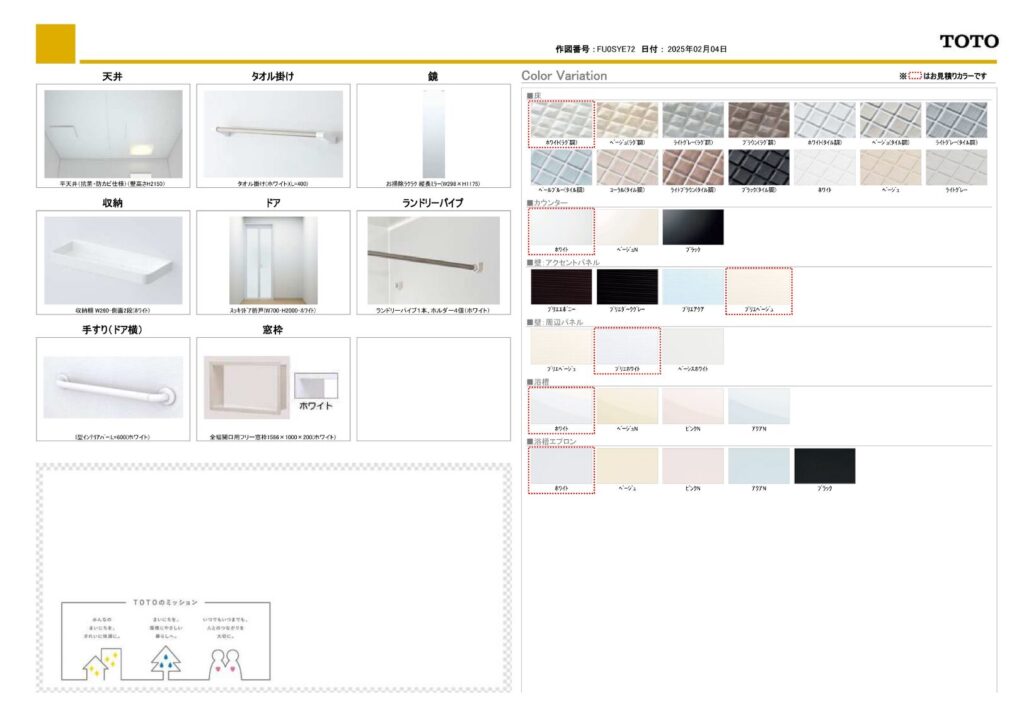Screen dimensions: 1024x709
Task: Click the red dotted legend box near お見積りカラー
Action: (914, 76)
